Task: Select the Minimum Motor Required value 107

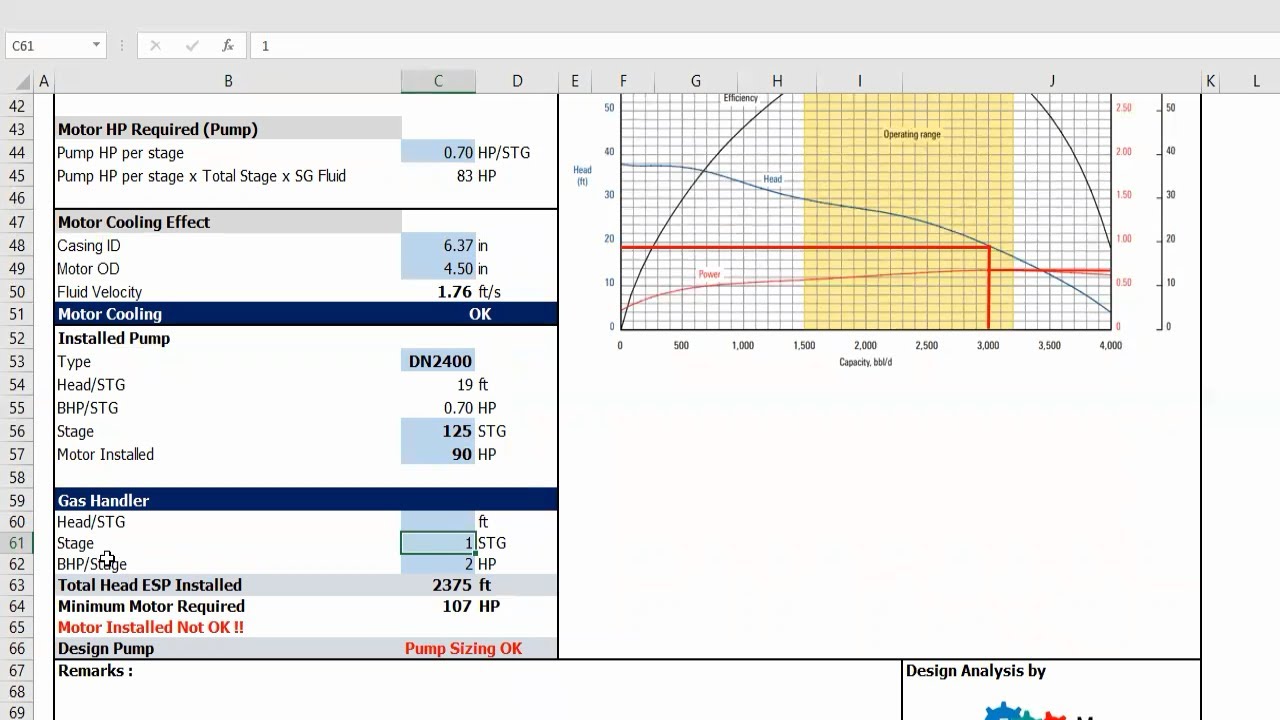Action: [x=438, y=606]
